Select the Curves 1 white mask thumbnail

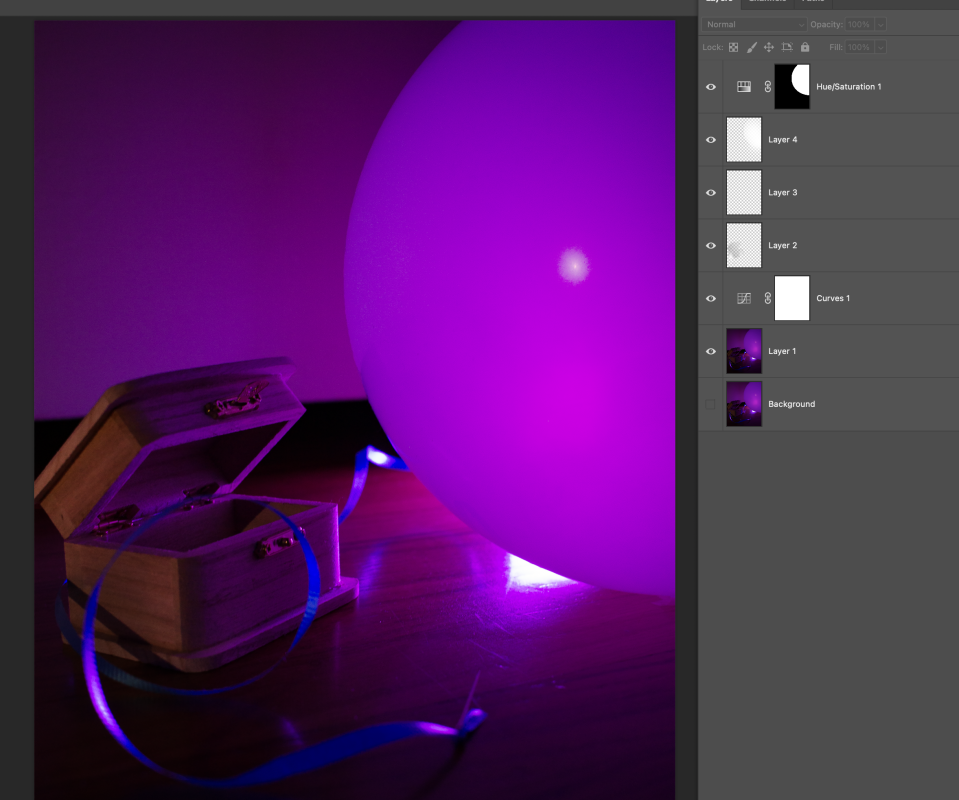pyautogui.click(x=792, y=298)
